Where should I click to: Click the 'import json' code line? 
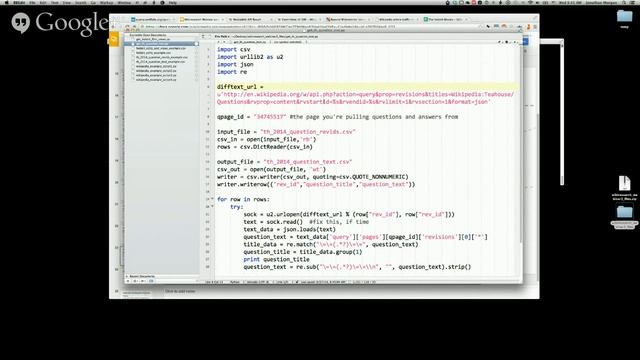pyautogui.click(x=235, y=64)
